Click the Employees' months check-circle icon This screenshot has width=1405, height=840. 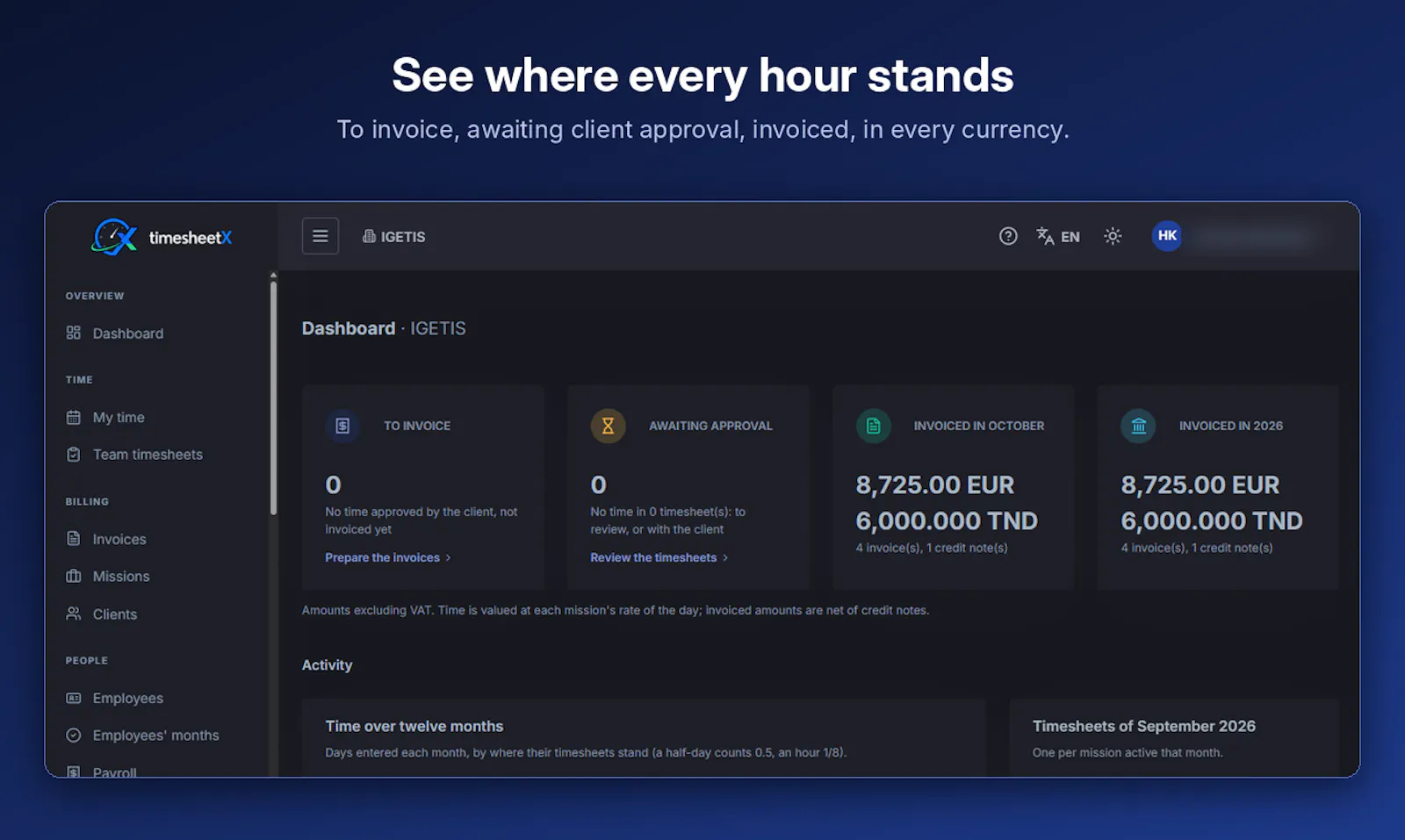point(74,735)
